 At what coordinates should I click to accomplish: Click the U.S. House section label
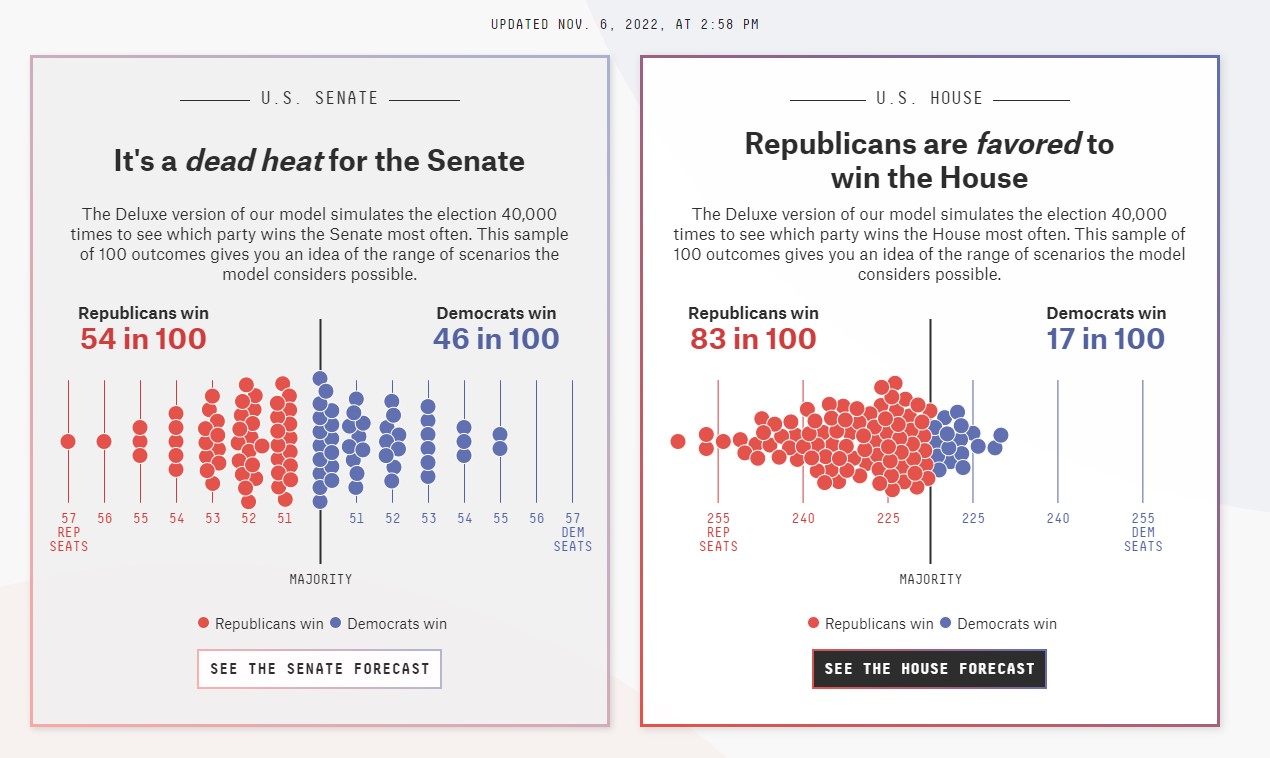click(x=929, y=98)
